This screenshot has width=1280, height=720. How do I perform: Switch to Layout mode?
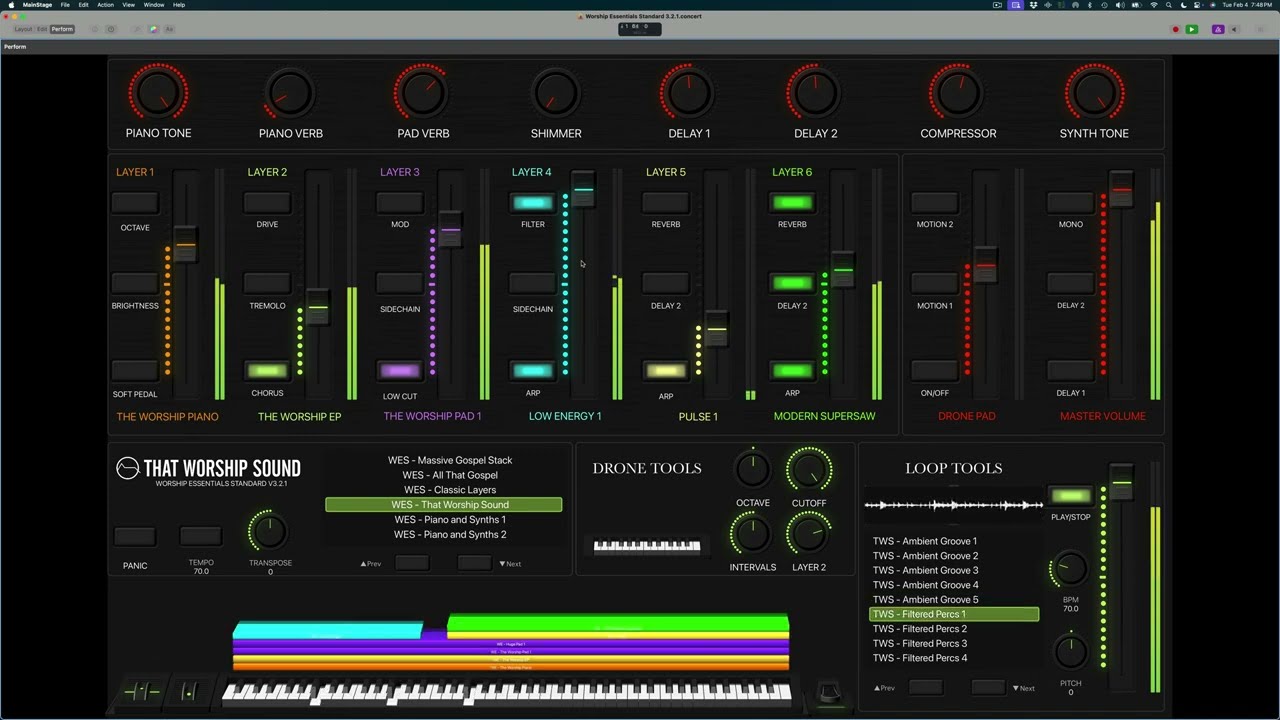pyautogui.click(x=23, y=29)
